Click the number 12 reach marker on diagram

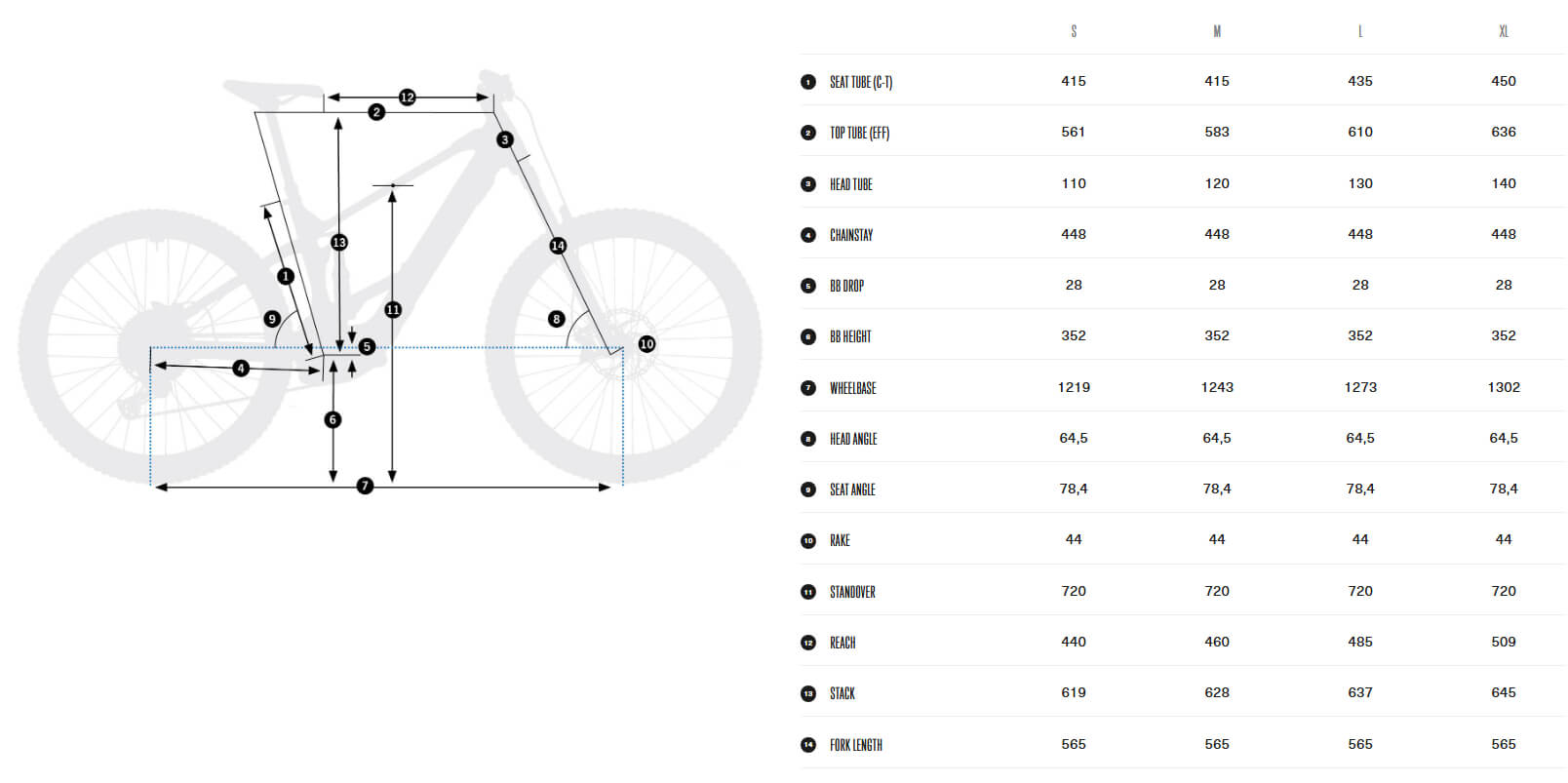pos(408,98)
